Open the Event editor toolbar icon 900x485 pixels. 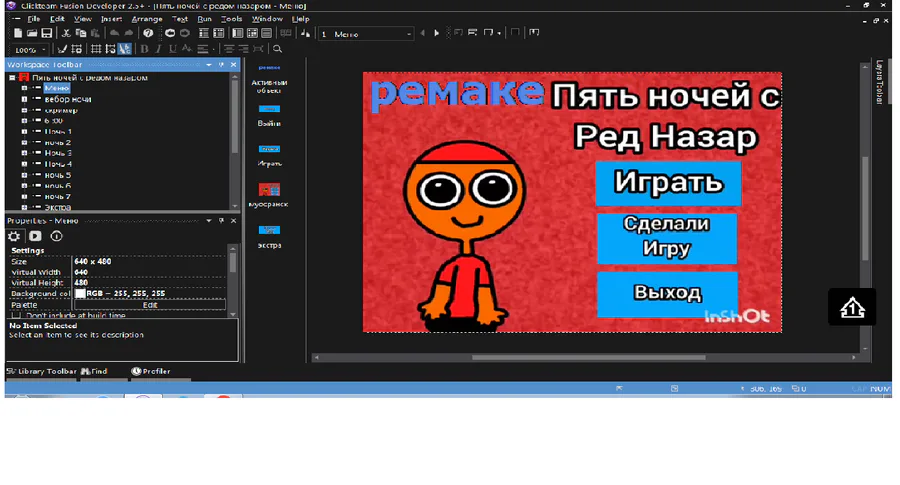(x=253, y=33)
